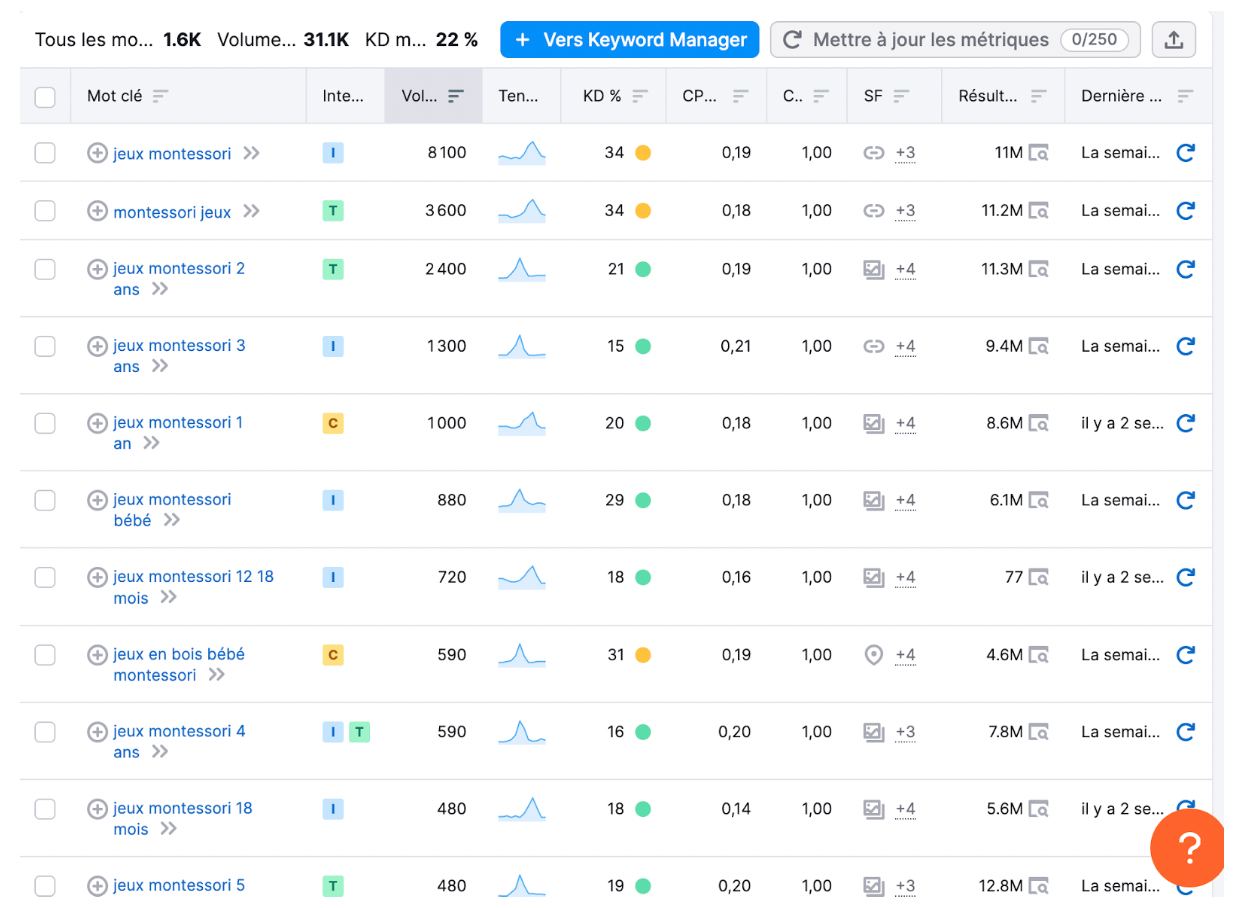The width and height of the screenshot is (1234, 908).
Task: Open the jeux en bois bébé montessori link
Action: 179,665
